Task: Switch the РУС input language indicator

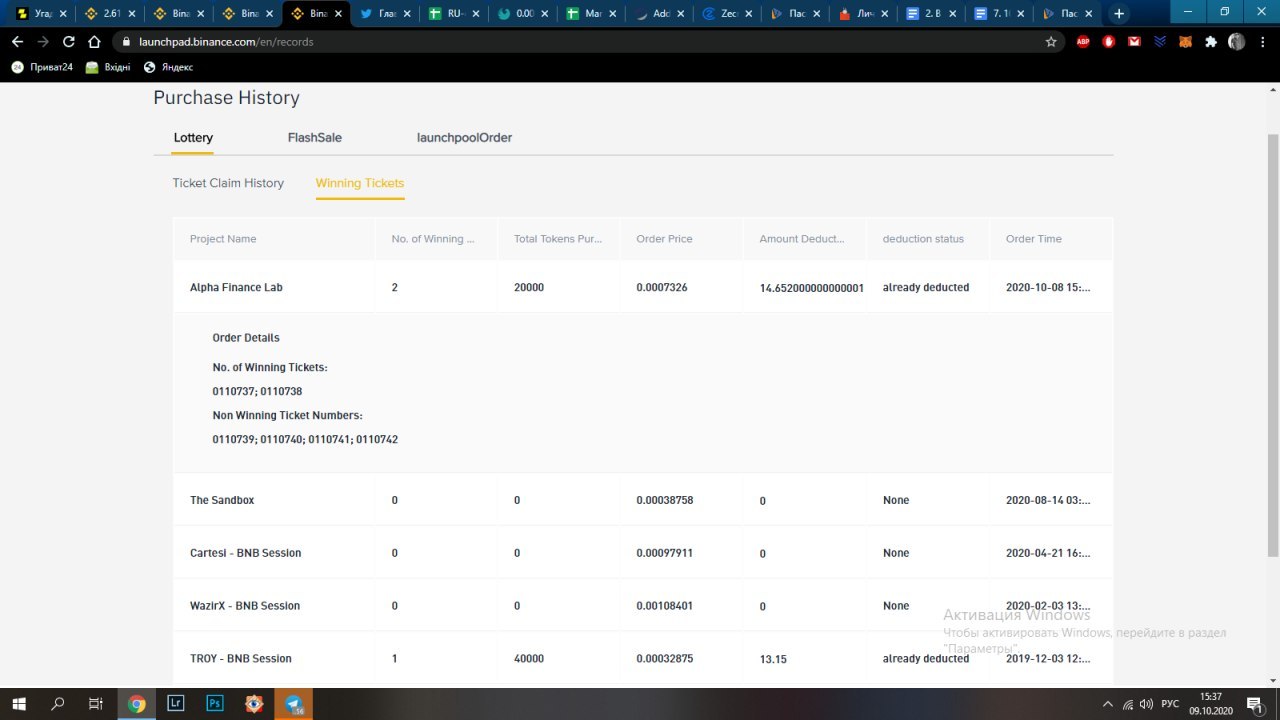Action: coord(1170,704)
